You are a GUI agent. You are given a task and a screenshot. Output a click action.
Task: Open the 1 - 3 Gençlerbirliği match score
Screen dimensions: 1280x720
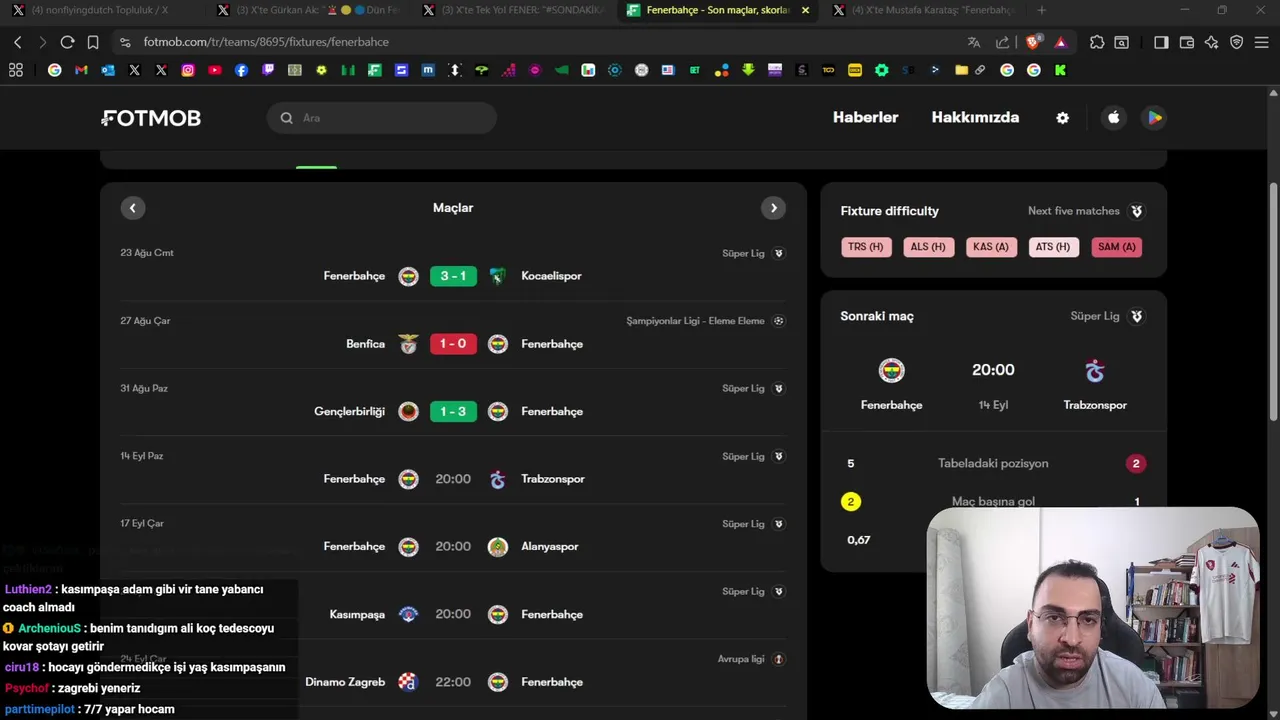[453, 411]
